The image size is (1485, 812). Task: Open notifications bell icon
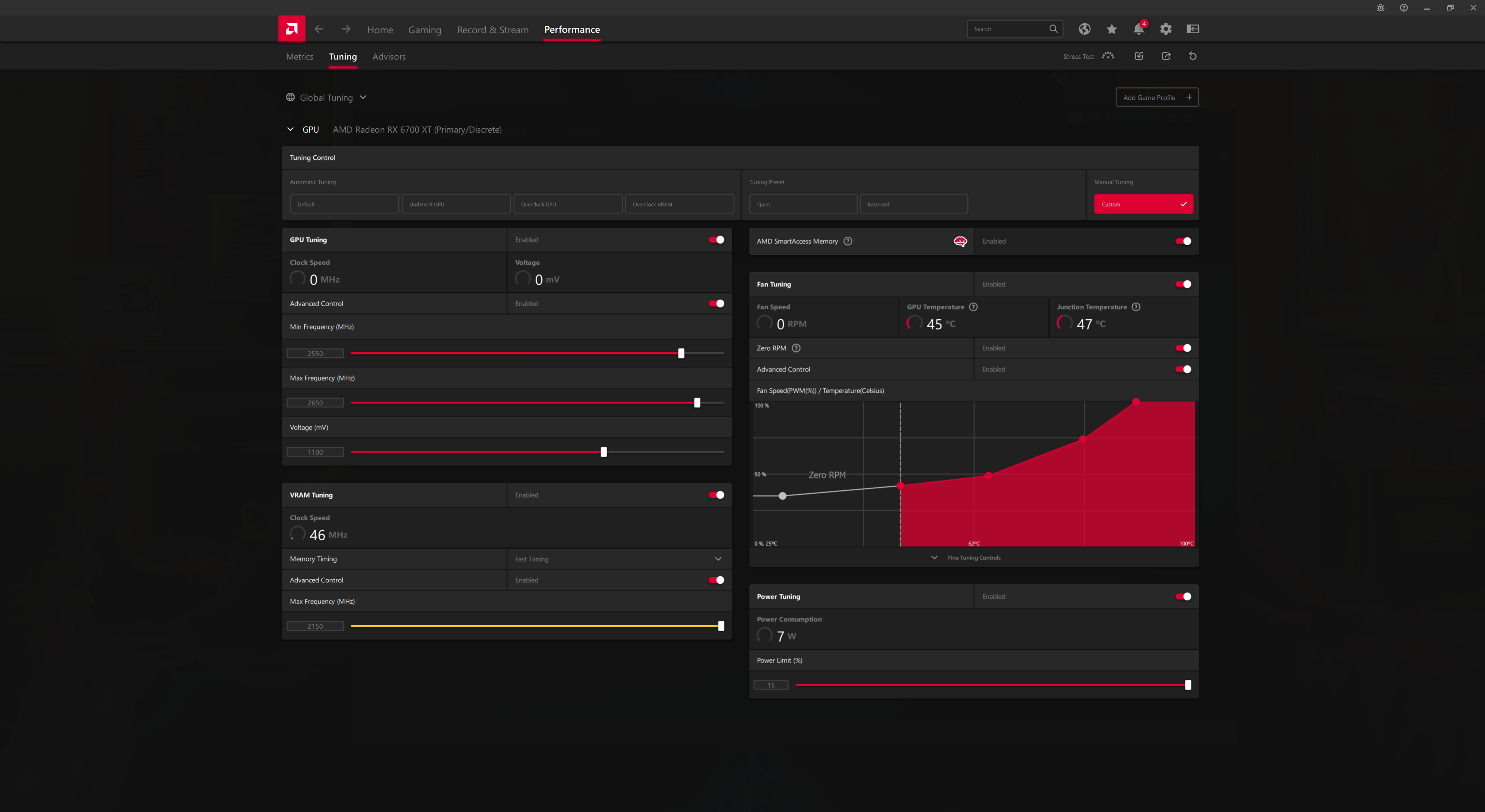coord(1138,29)
